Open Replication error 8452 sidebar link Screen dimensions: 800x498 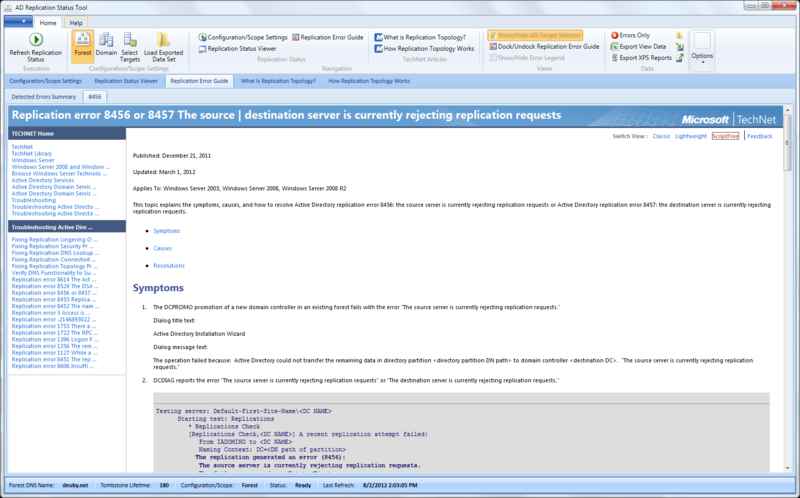(55, 306)
